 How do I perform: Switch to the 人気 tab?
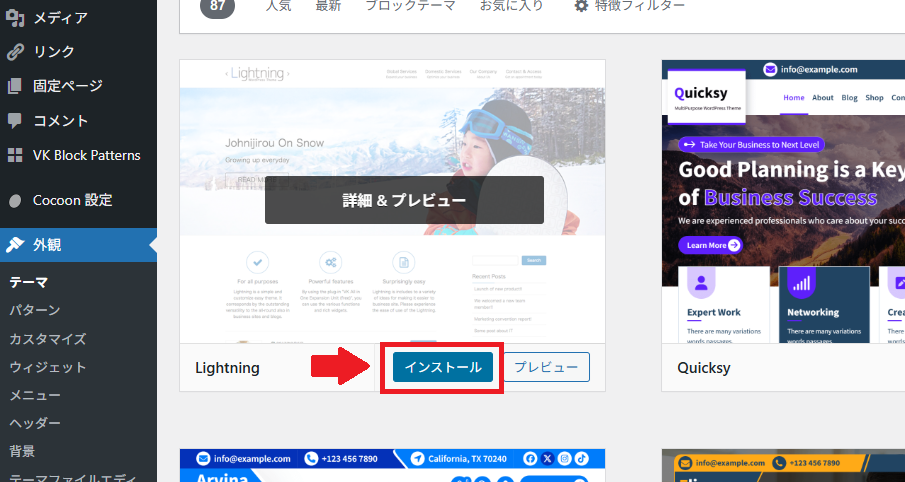[279, 6]
